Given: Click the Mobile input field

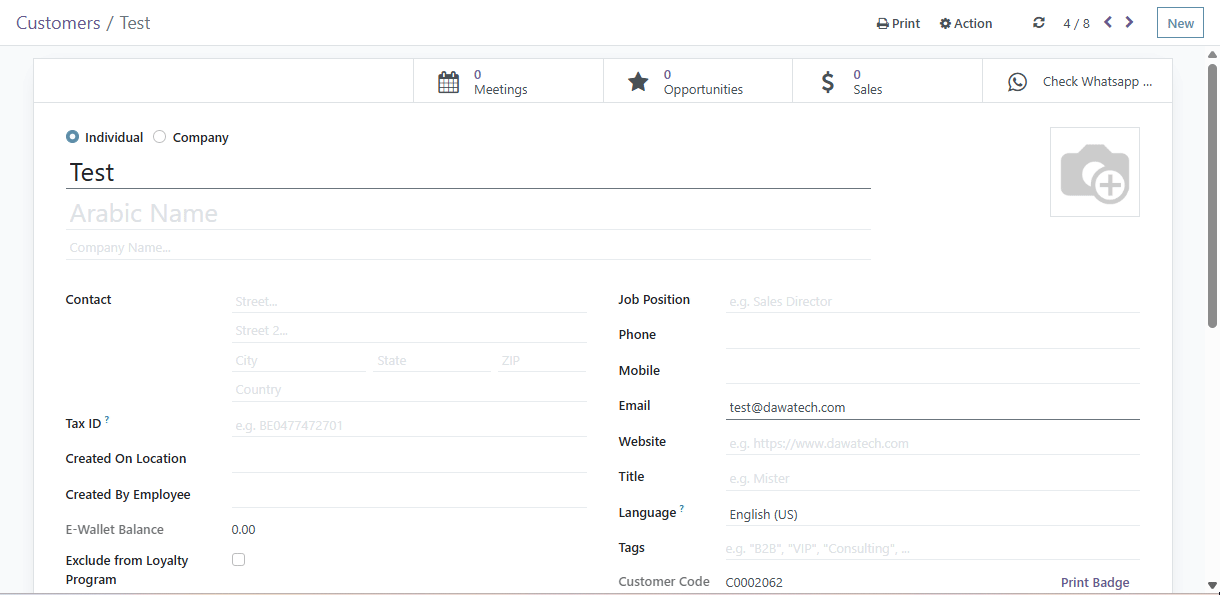Looking at the screenshot, I should pyautogui.click(x=932, y=371).
